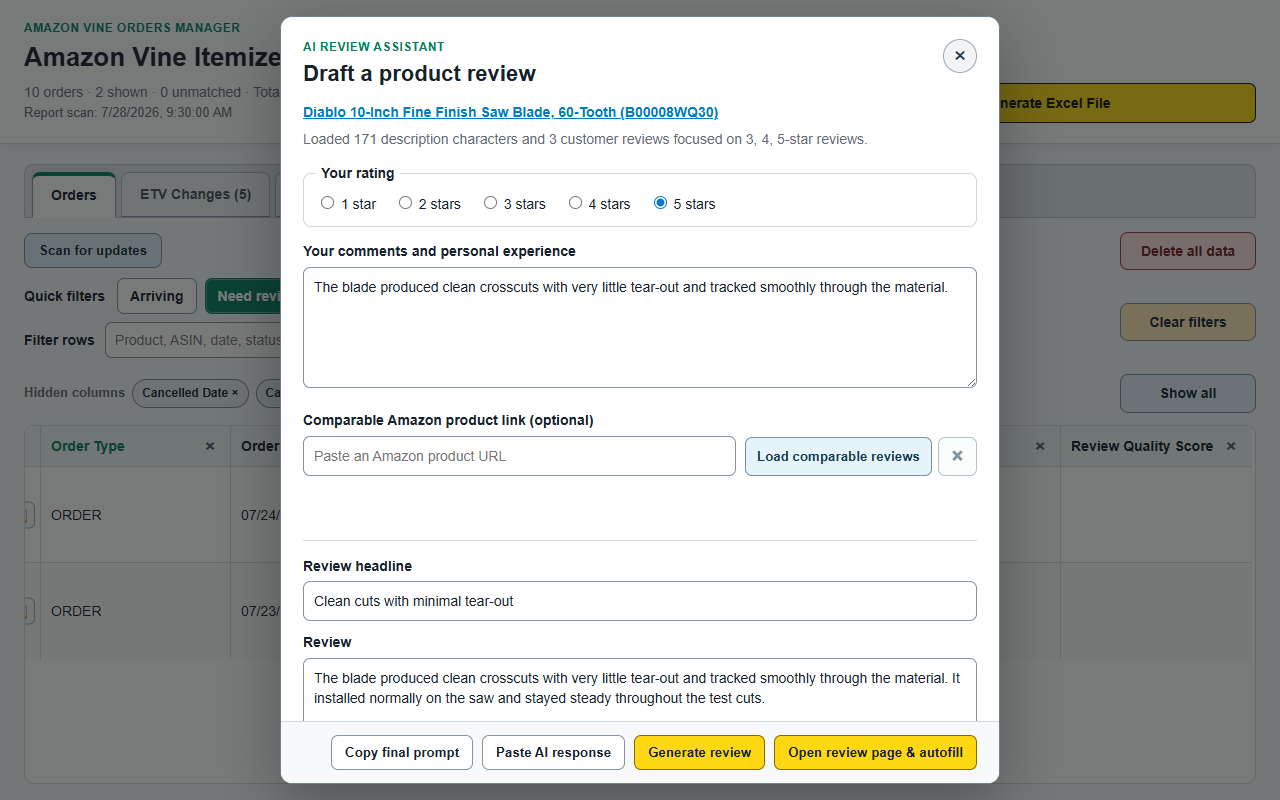Toggle the Need review quick filter
The height and width of the screenshot is (800, 1280).
pyautogui.click(x=243, y=296)
